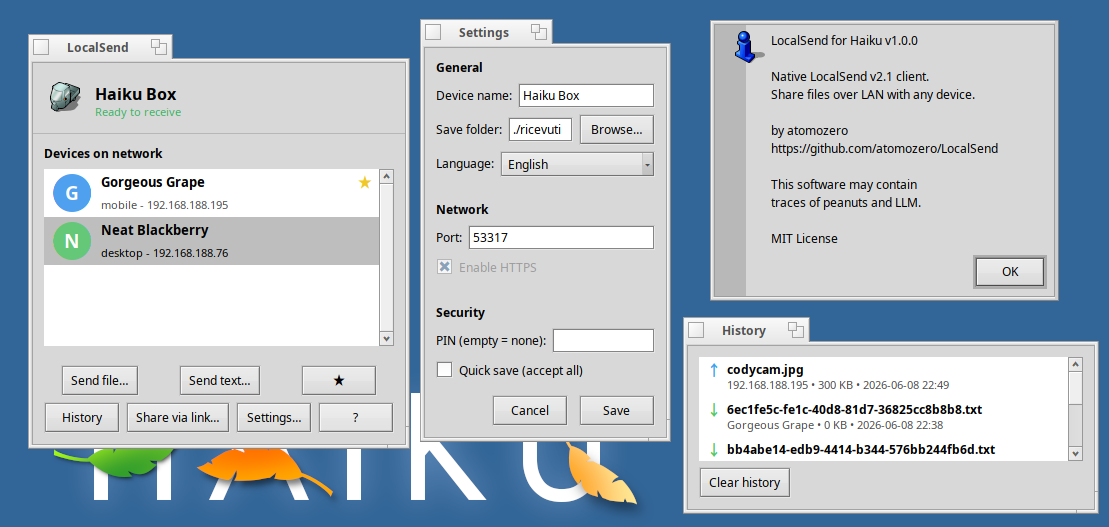Click the question mark about button
This screenshot has height=527, width=1109.
coord(356,417)
